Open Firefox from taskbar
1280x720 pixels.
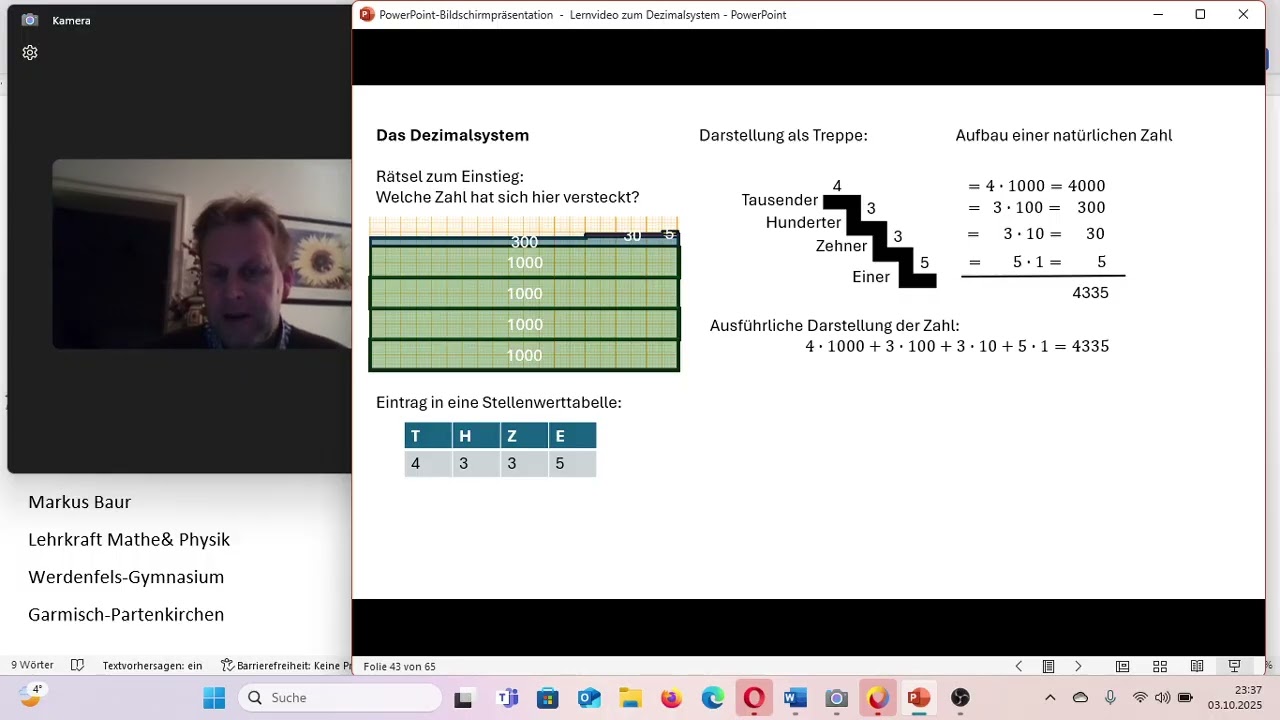pos(671,698)
